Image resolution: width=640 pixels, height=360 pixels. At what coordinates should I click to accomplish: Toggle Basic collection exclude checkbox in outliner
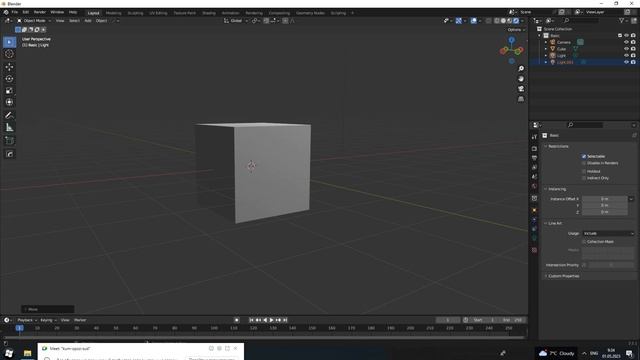(620, 36)
